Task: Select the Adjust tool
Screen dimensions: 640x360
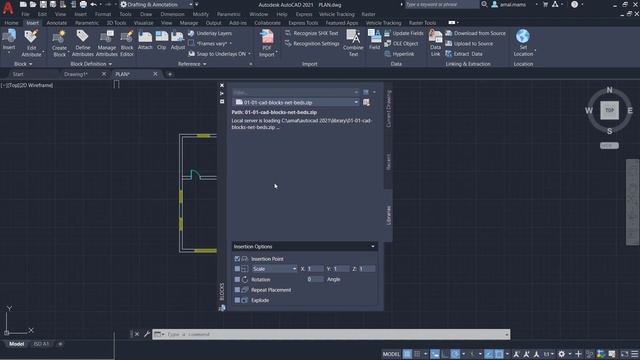Action: click(178, 40)
